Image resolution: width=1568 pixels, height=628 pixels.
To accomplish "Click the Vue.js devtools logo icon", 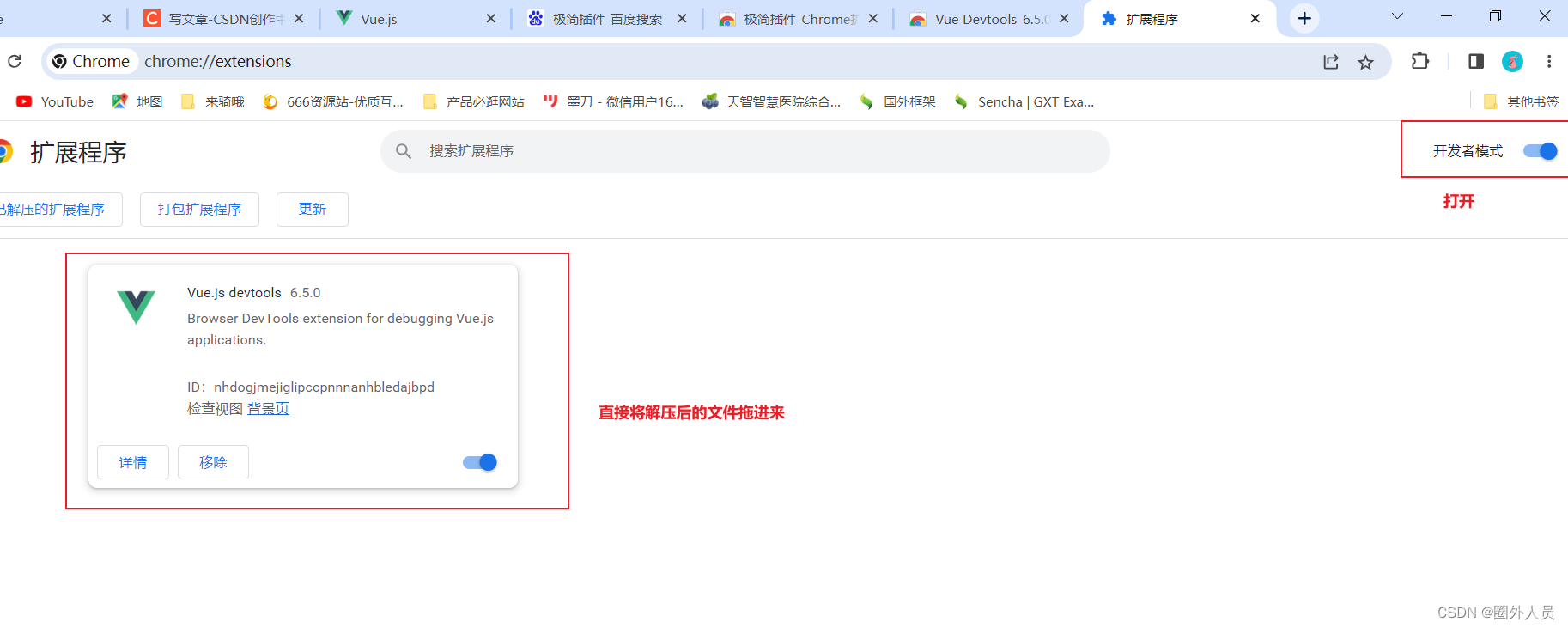I will tap(136, 307).
